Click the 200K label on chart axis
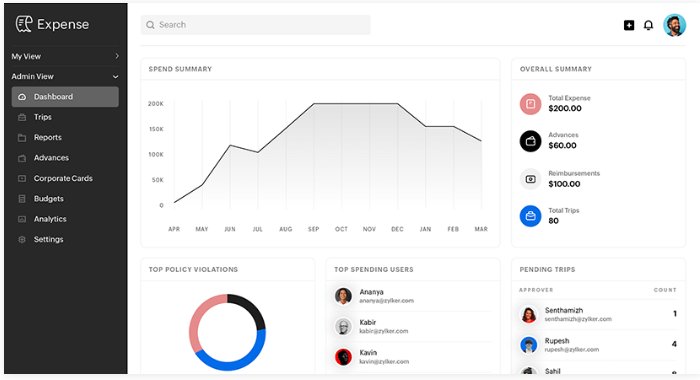Viewport: 700px width, 380px height. pyautogui.click(x=156, y=104)
